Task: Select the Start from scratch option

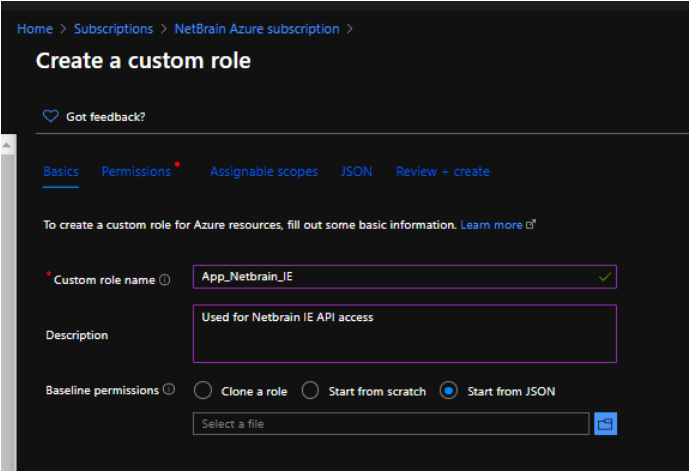Action: (x=310, y=391)
